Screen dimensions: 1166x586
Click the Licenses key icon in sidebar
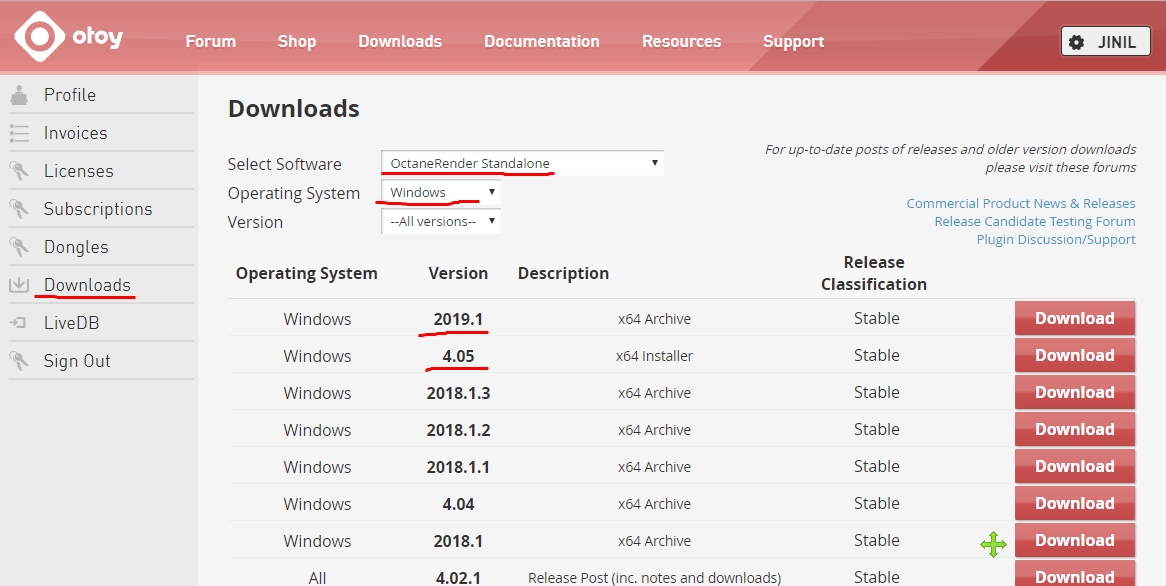click(x=19, y=171)
